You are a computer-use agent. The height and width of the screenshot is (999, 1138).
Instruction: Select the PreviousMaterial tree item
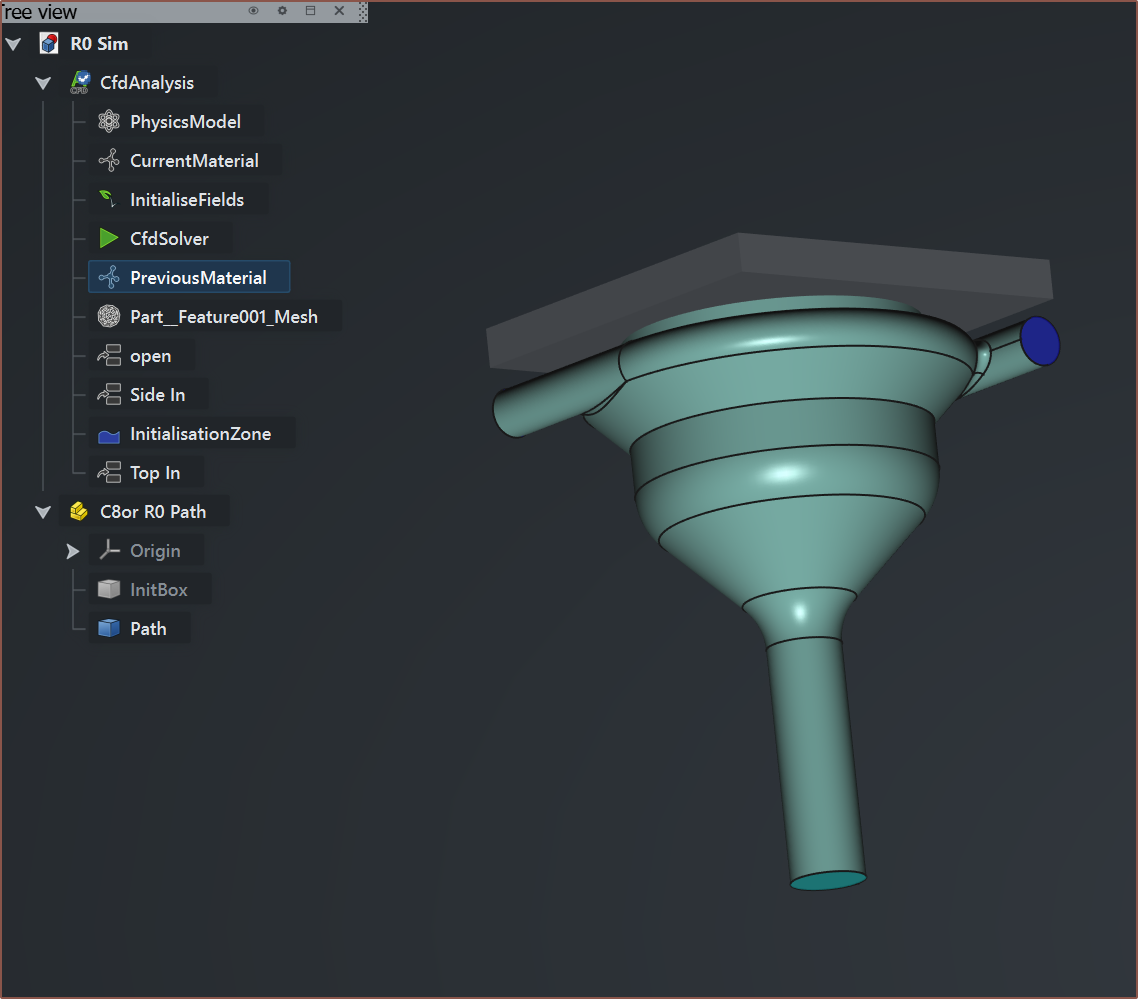pos(198,278)
